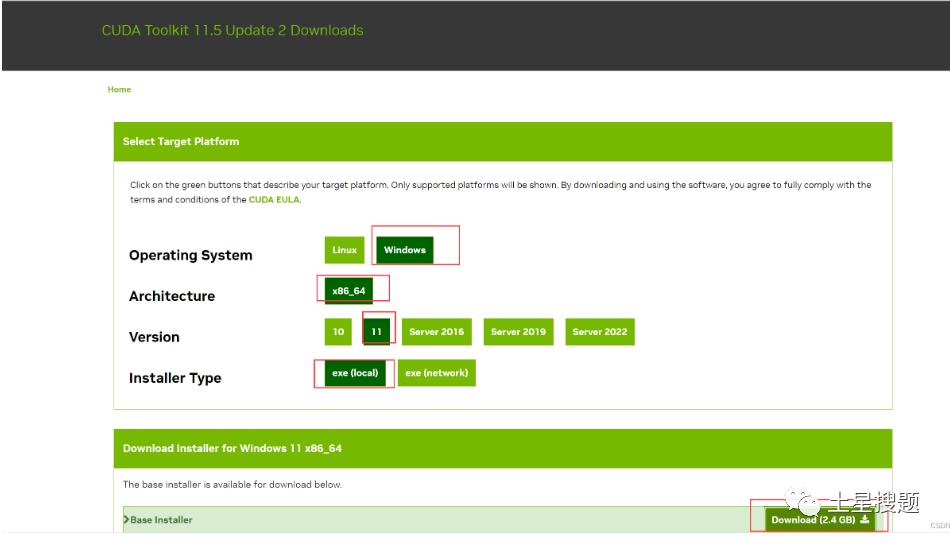This screenshot has width=950, height=544.
Task: Pick Windows version 11
Action: [376, 331]
